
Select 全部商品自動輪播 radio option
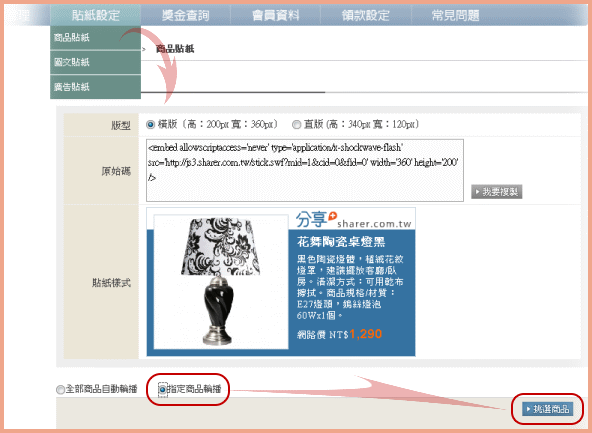point(60,390)
